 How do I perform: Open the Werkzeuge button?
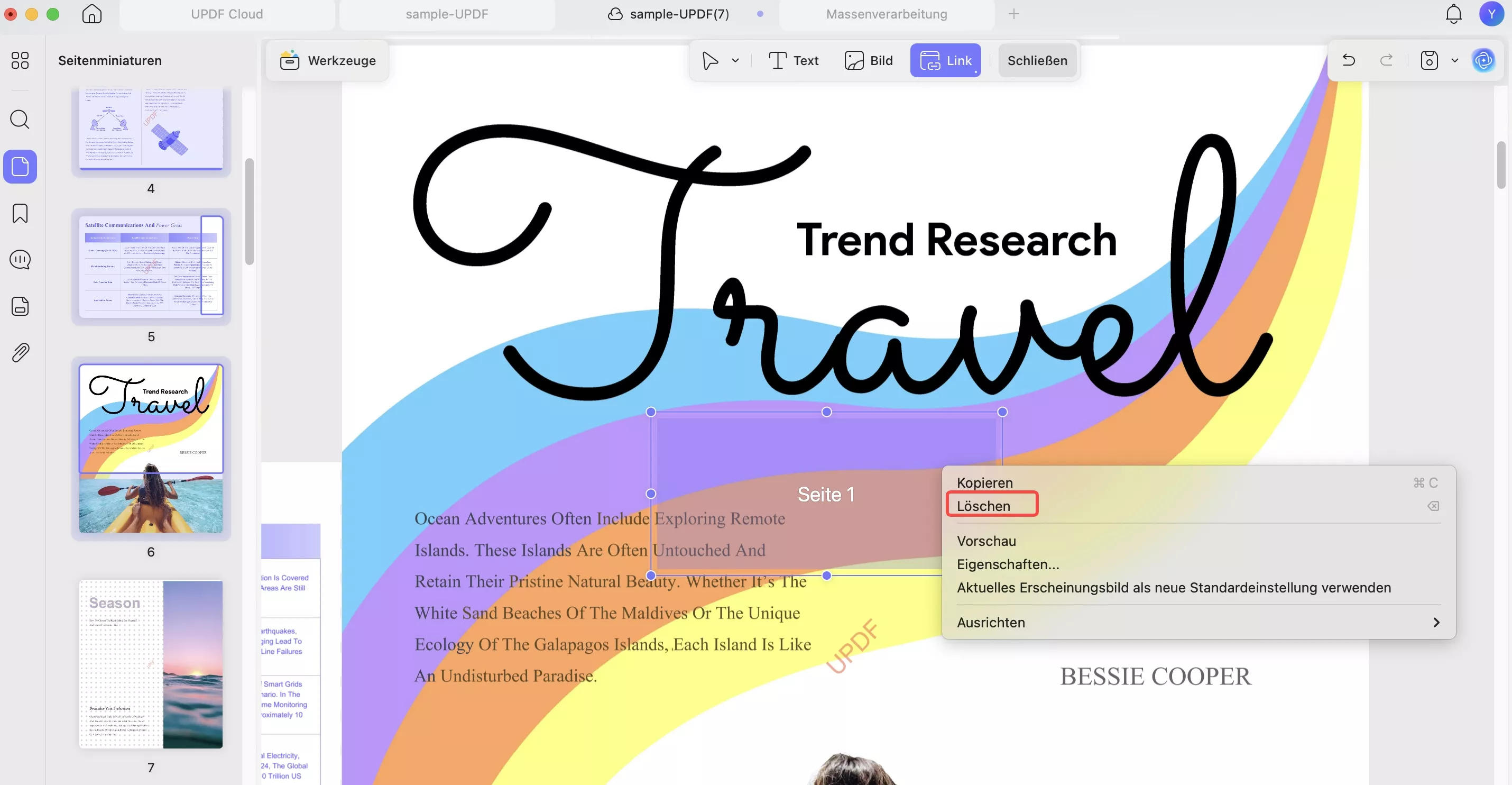pos(328,60)
